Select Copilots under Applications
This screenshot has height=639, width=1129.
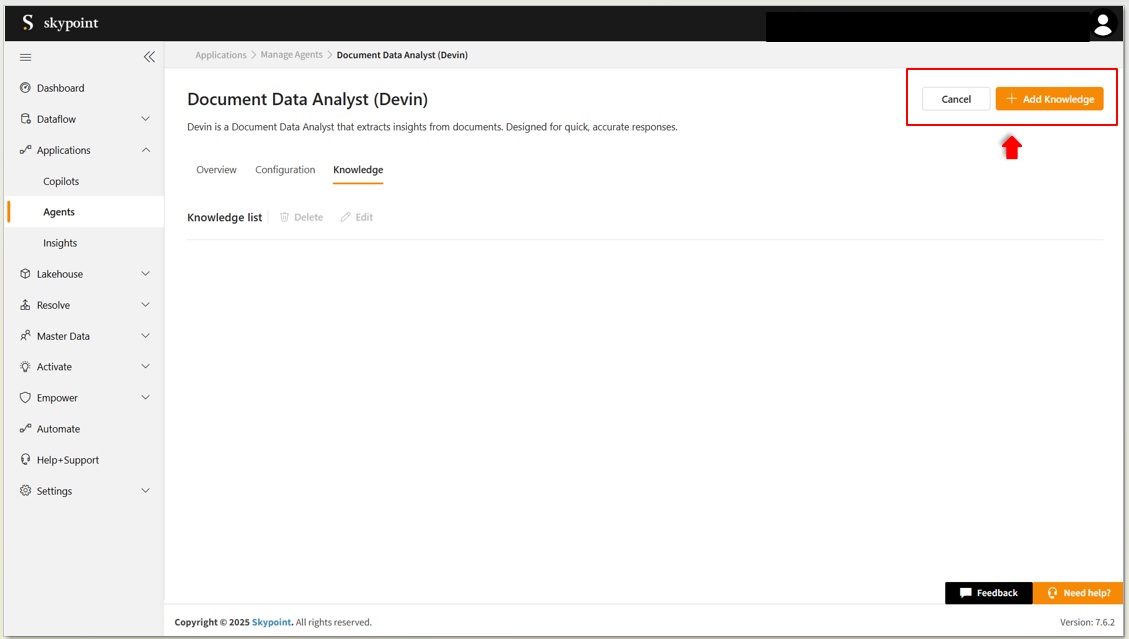pos(61,181)
